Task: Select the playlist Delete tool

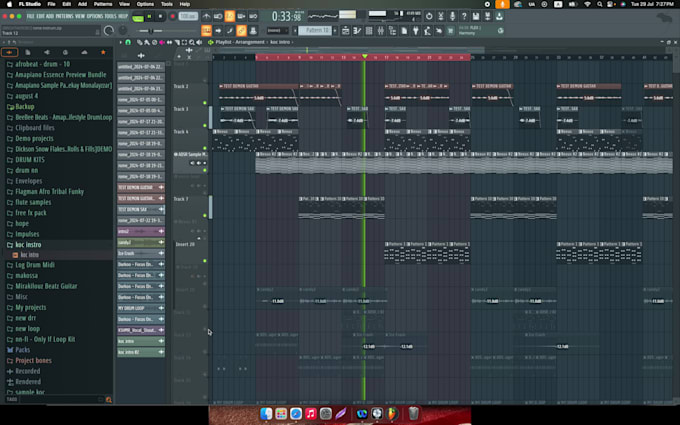Action: click(154, 42)
